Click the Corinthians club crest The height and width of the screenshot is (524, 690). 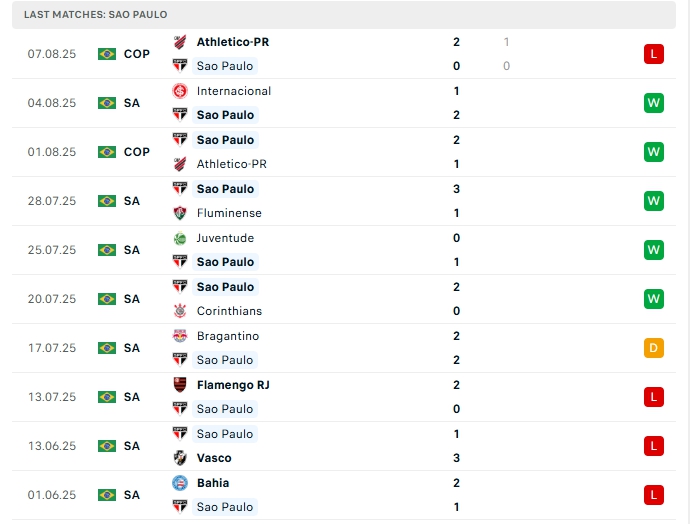coord(180,311)
